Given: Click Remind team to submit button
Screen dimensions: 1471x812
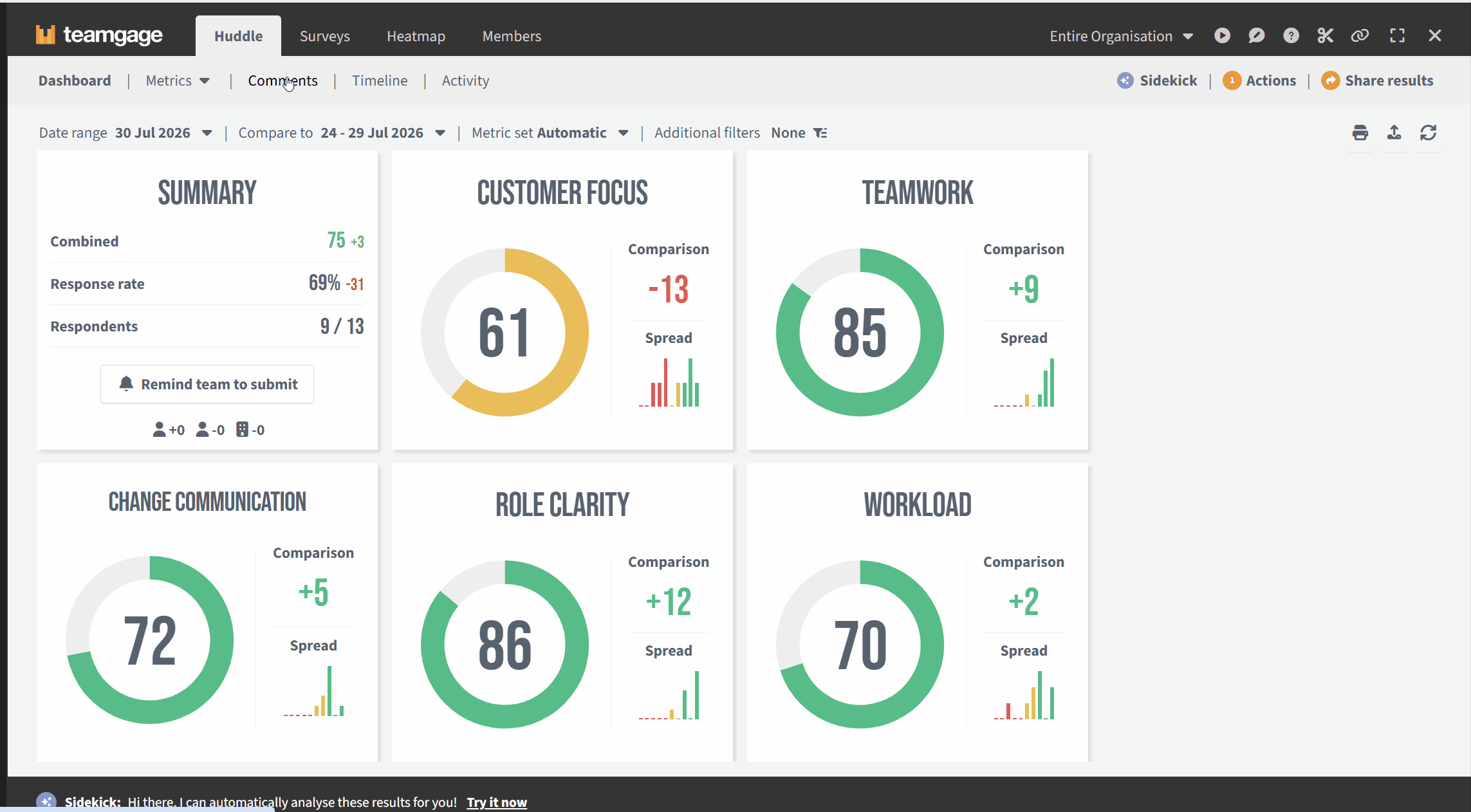Looking at the screenshot, I should coord(207,384).
